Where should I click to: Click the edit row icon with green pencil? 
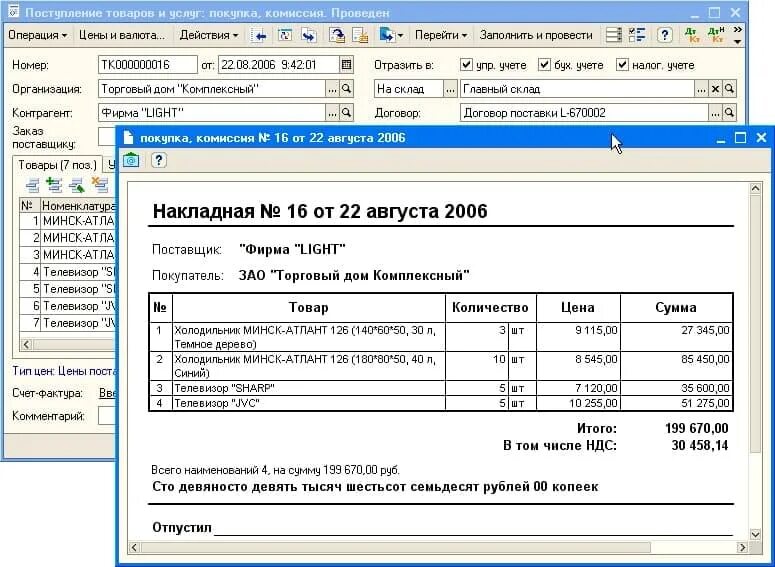77,185
